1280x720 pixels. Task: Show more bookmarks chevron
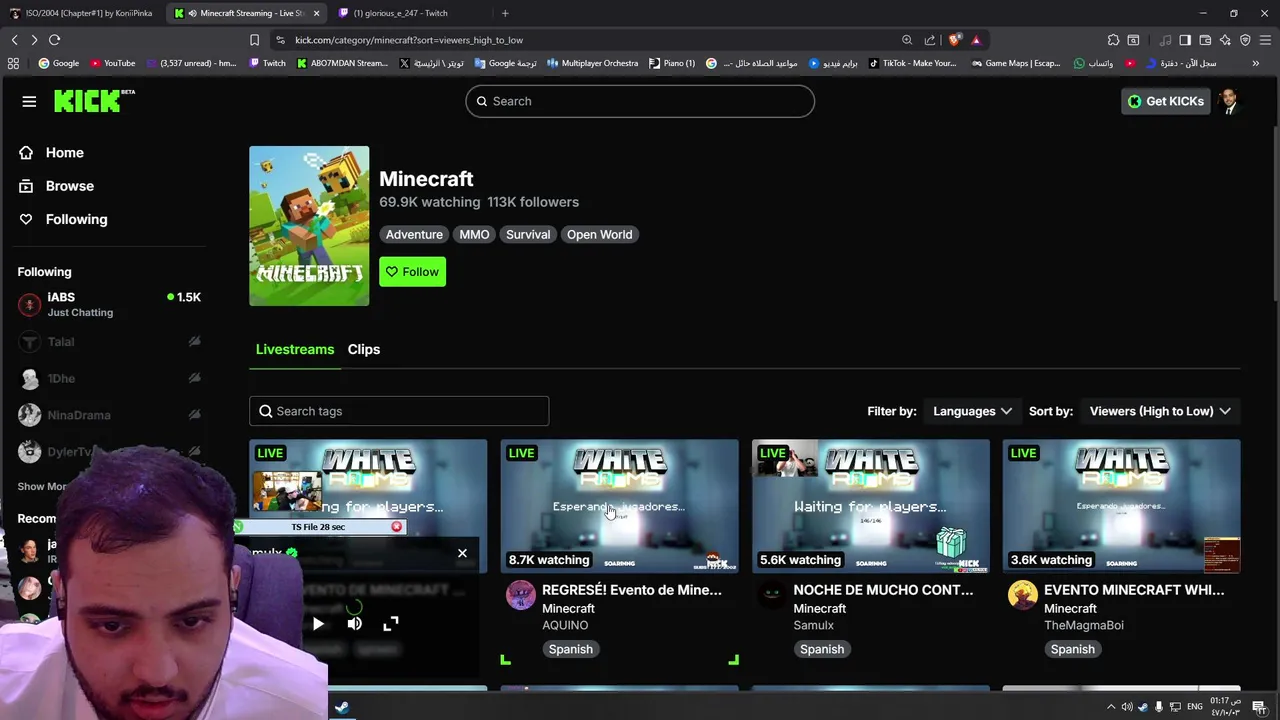tap(1256, 63)
